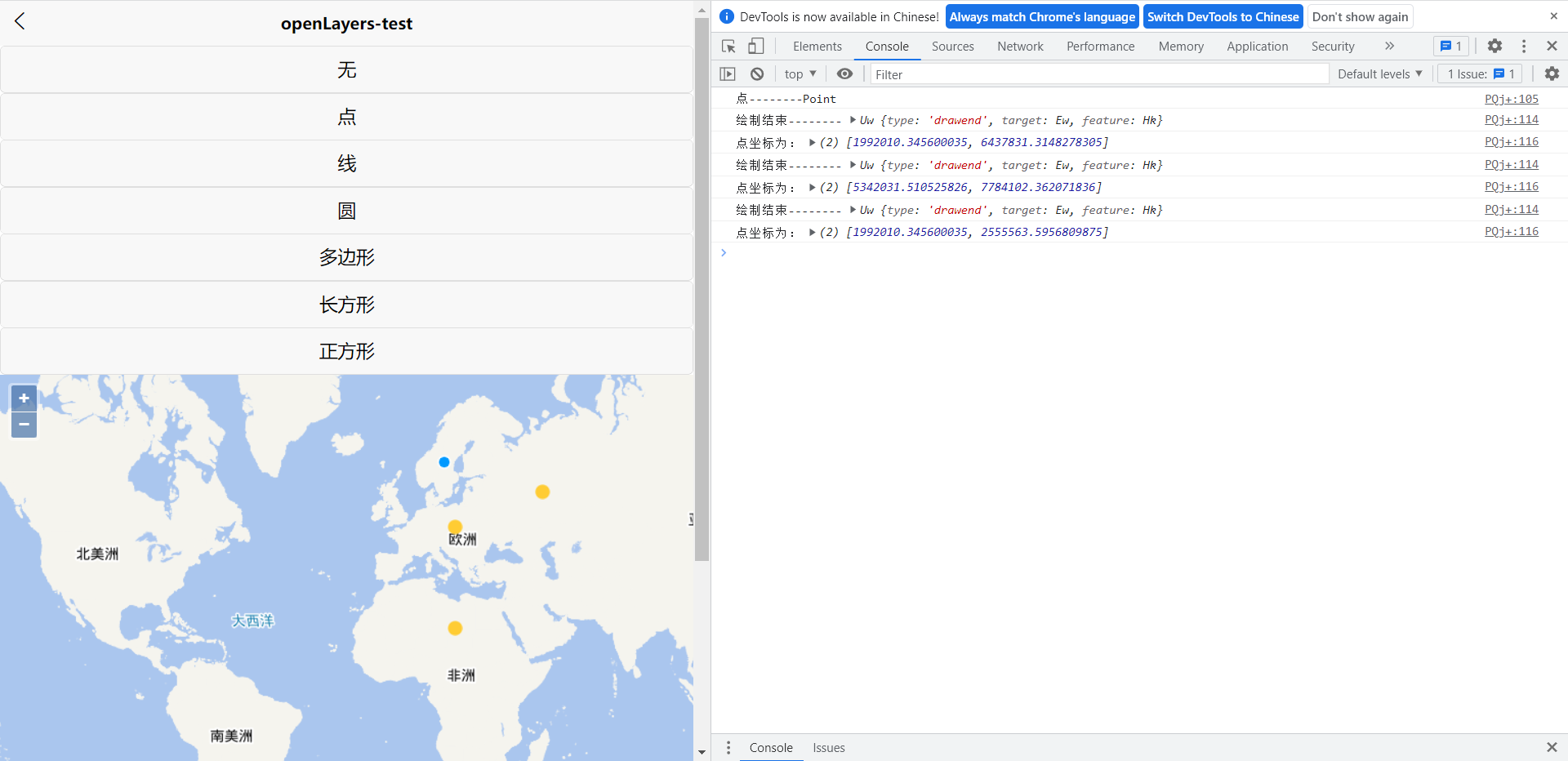Open the DevTools customize menu
Screen dimensions: 1568x761
[1524, 47]
